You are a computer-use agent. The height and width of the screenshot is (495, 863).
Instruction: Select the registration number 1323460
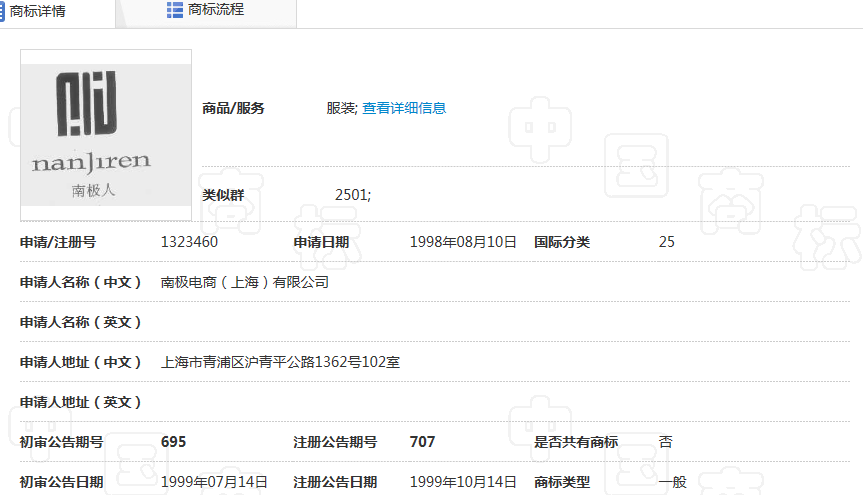[189, 242]
